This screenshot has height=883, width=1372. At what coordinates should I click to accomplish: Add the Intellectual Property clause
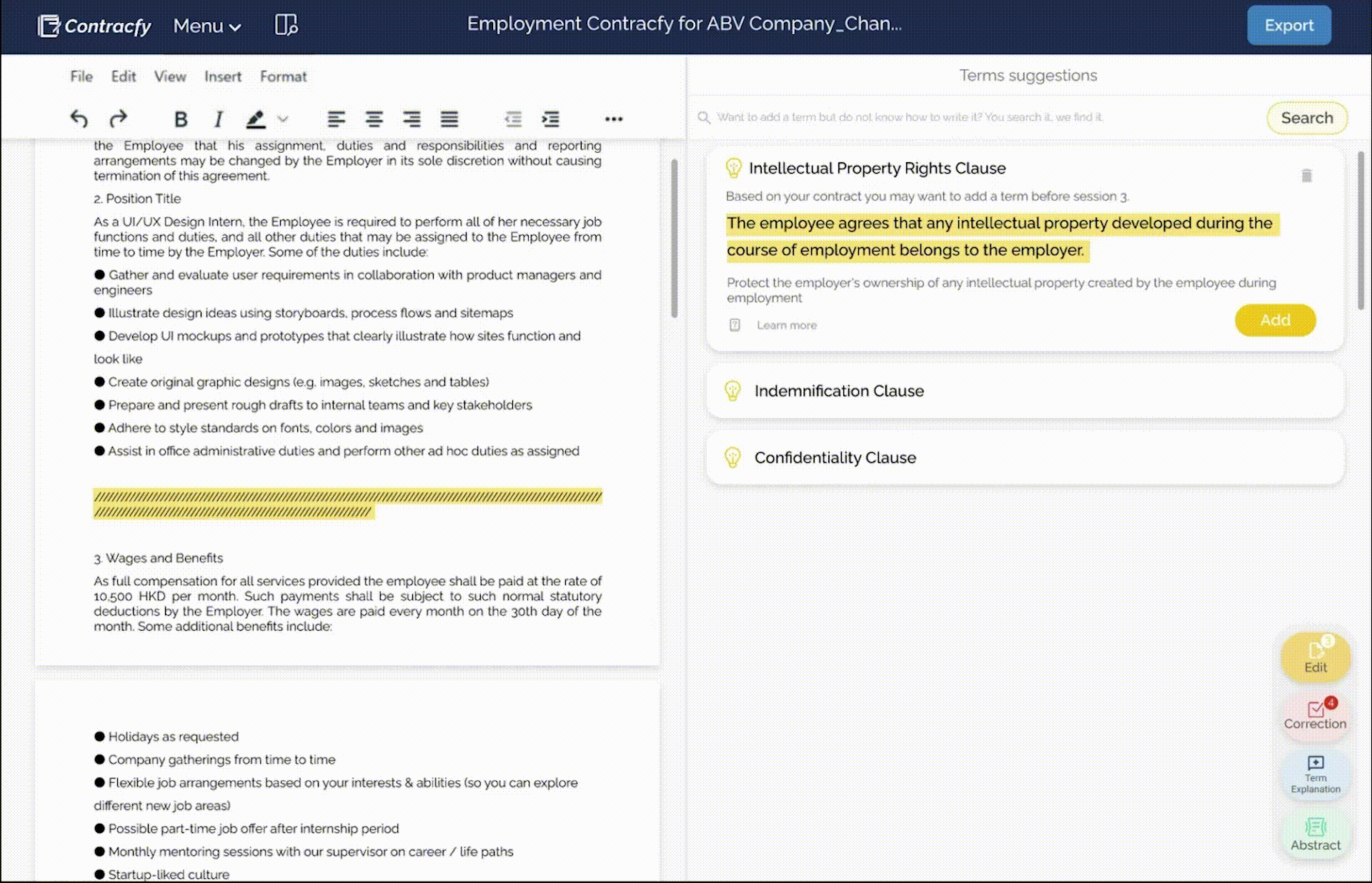(1275, 320)
